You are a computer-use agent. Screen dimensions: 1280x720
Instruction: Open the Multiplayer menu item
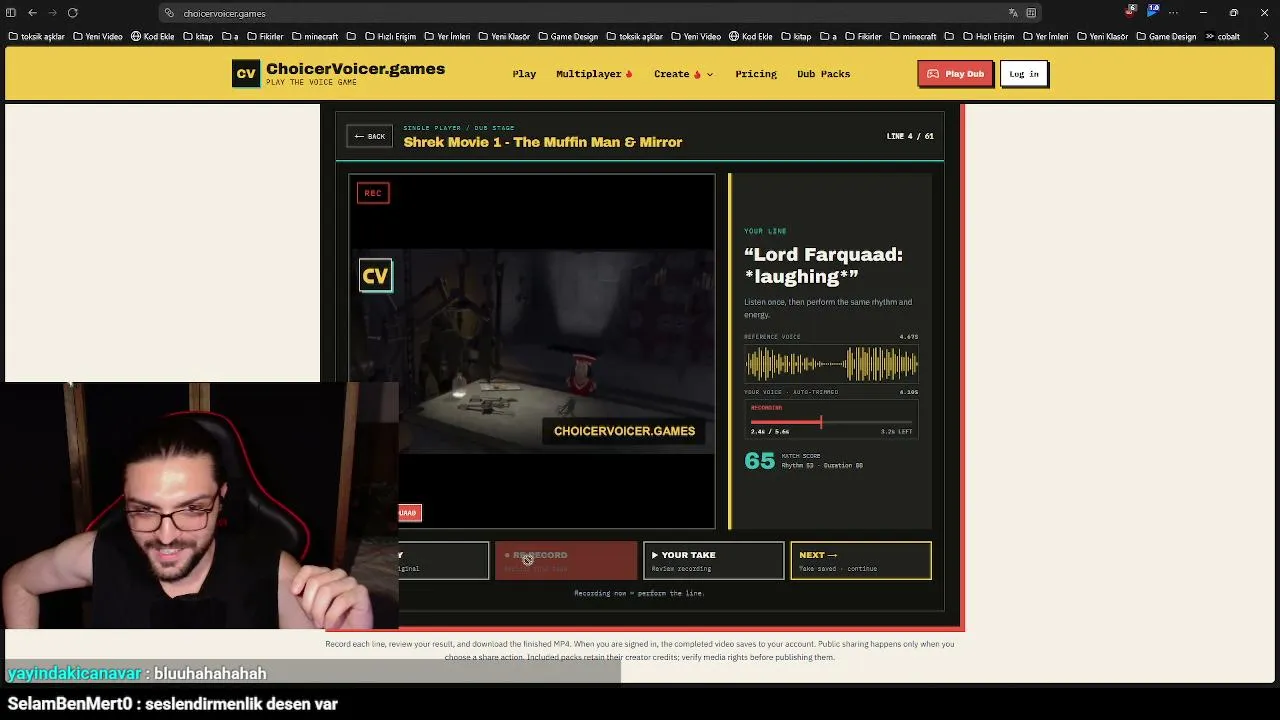594,74
